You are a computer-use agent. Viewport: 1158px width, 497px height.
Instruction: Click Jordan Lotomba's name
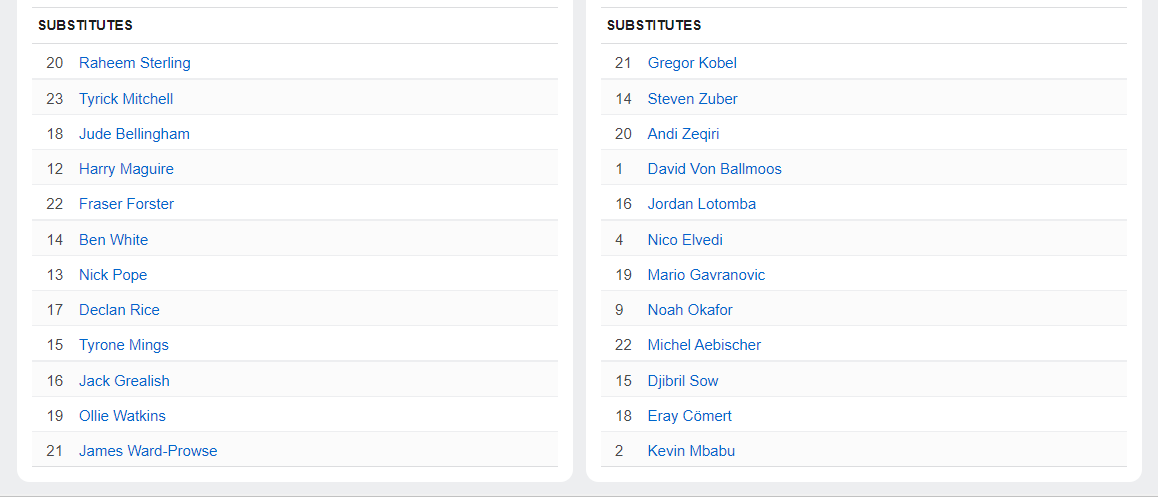tap(701, 204)
